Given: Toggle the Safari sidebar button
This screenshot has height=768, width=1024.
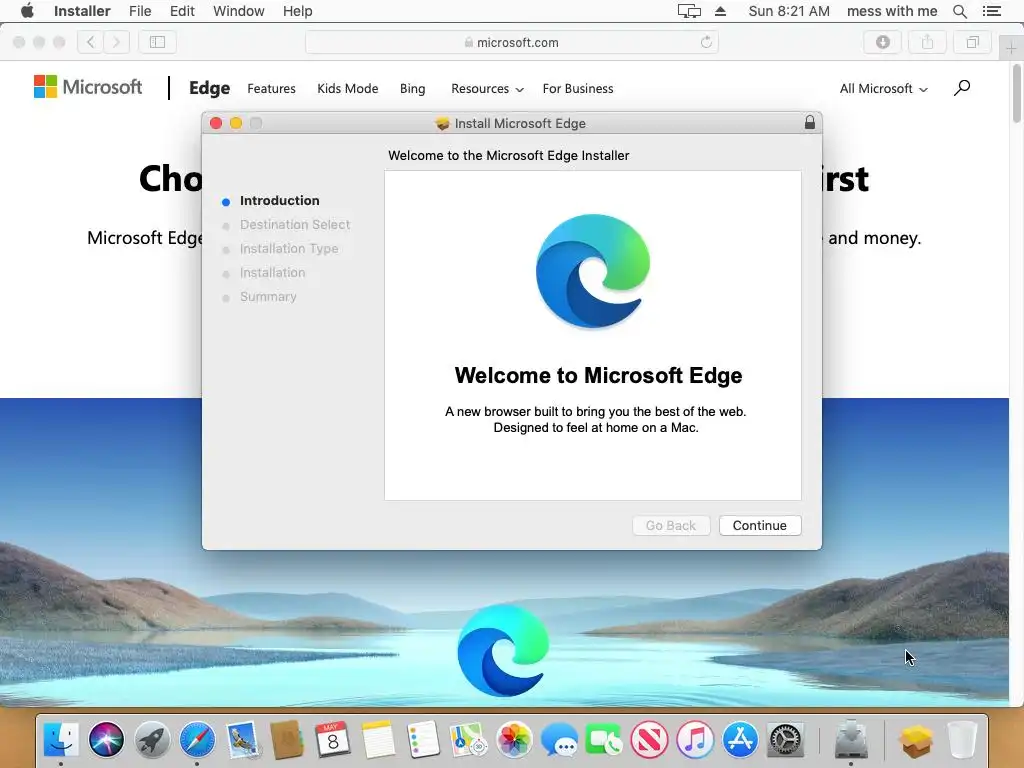Looking at the screenshot, I should [x=157, y=42].
